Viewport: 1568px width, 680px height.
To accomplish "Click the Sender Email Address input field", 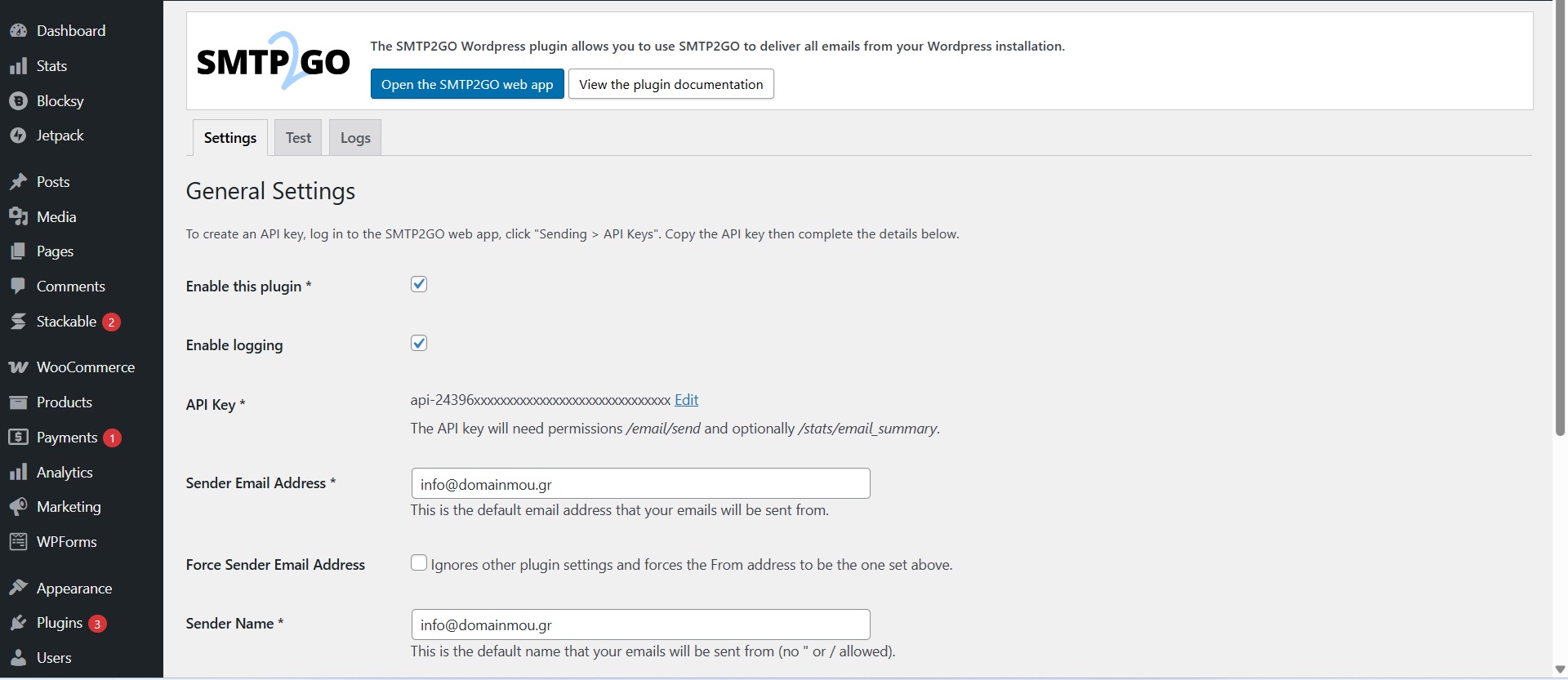I will coord(640,483).
